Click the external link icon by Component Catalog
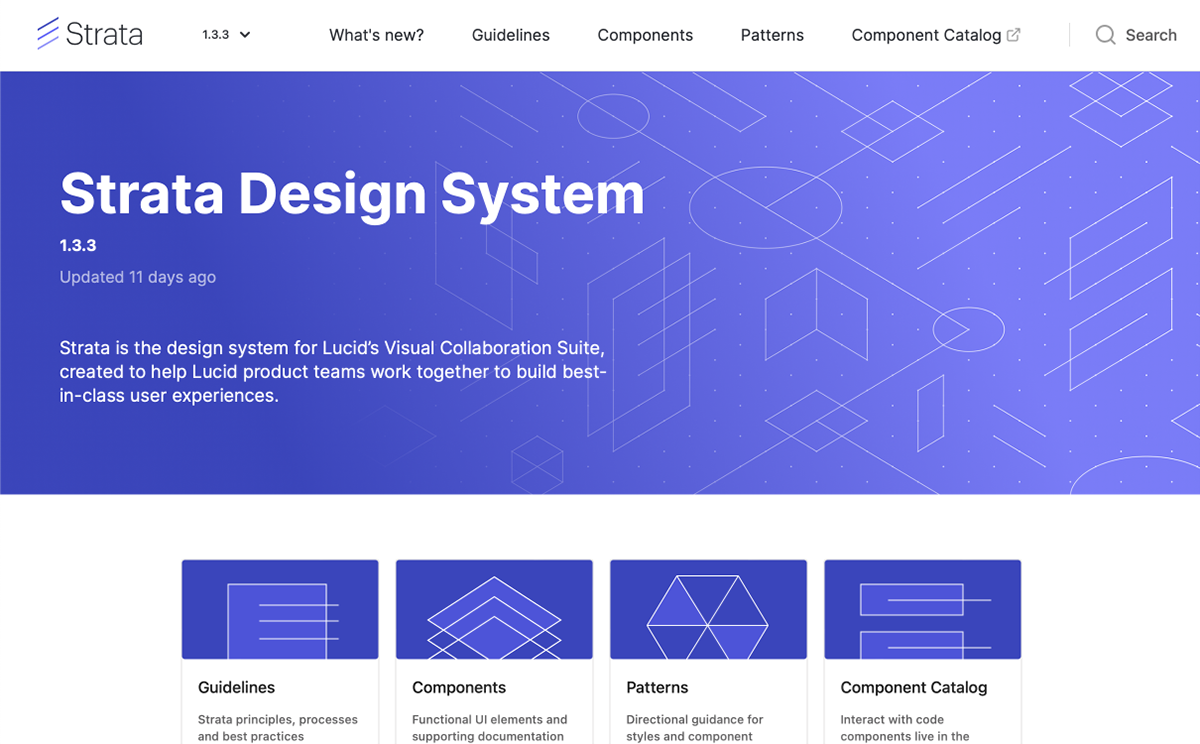 pyautogui.click(x=1013, y=35)
